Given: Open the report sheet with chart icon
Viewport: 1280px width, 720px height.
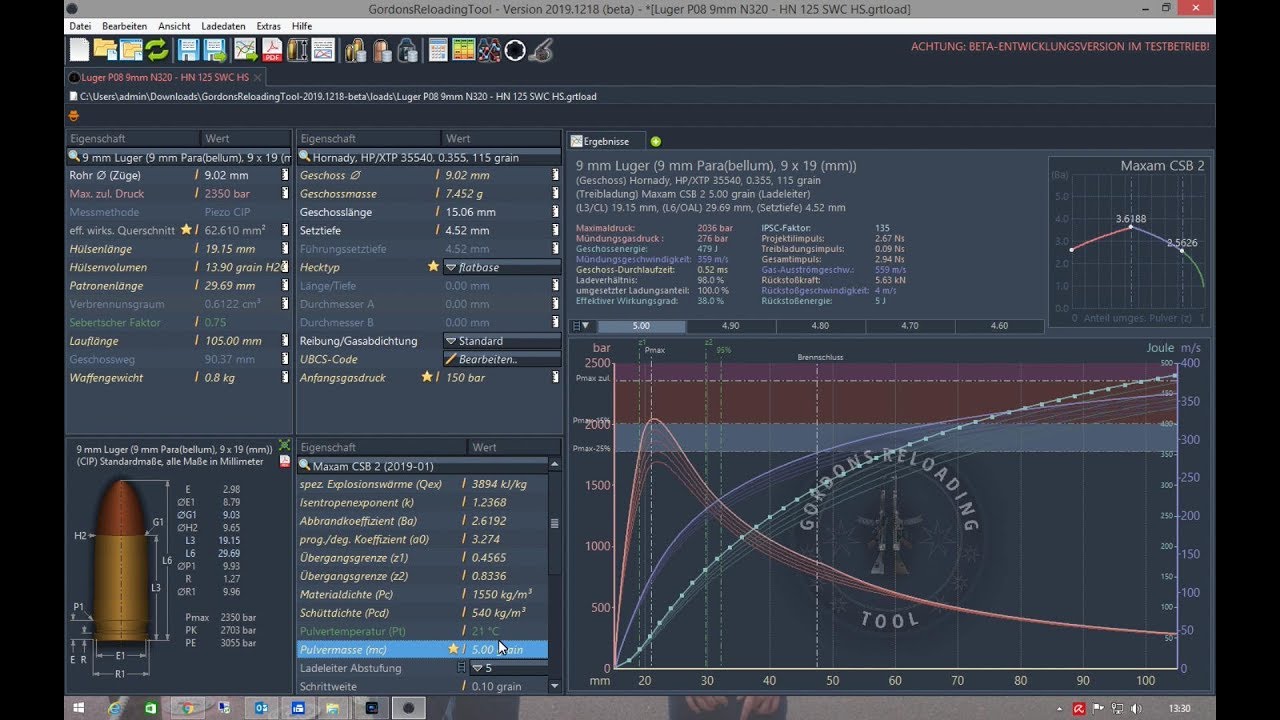Looking at the screenshot, I should (x=323, y=49).
